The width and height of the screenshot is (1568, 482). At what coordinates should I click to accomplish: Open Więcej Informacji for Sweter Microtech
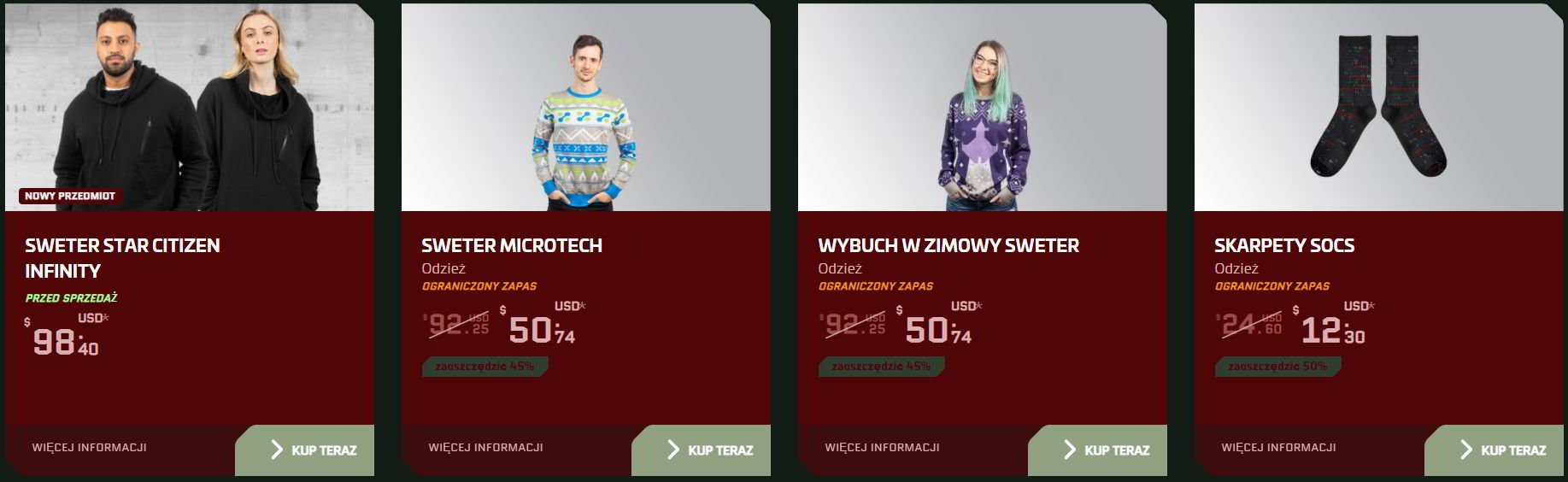(486, 447)
